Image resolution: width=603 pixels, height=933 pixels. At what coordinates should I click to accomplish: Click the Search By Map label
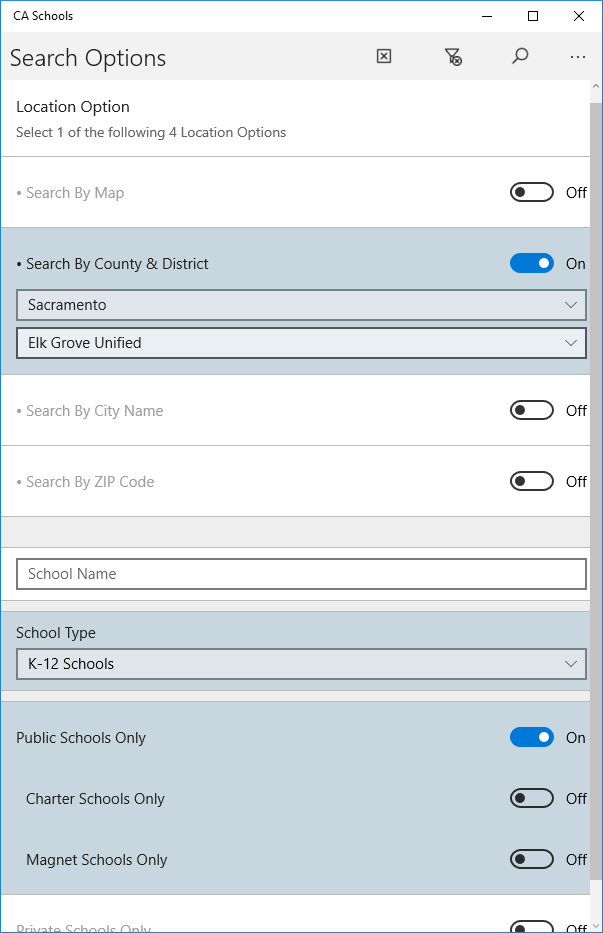point(75,192)
